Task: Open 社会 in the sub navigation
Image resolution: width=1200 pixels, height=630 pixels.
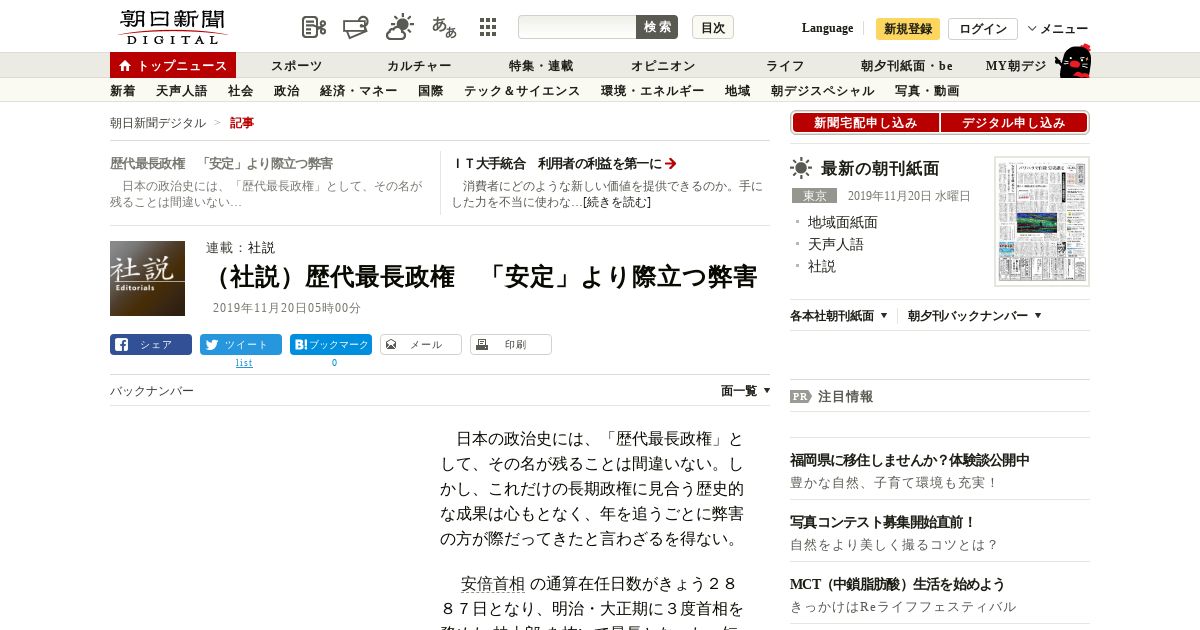Action: coord(241,91)
